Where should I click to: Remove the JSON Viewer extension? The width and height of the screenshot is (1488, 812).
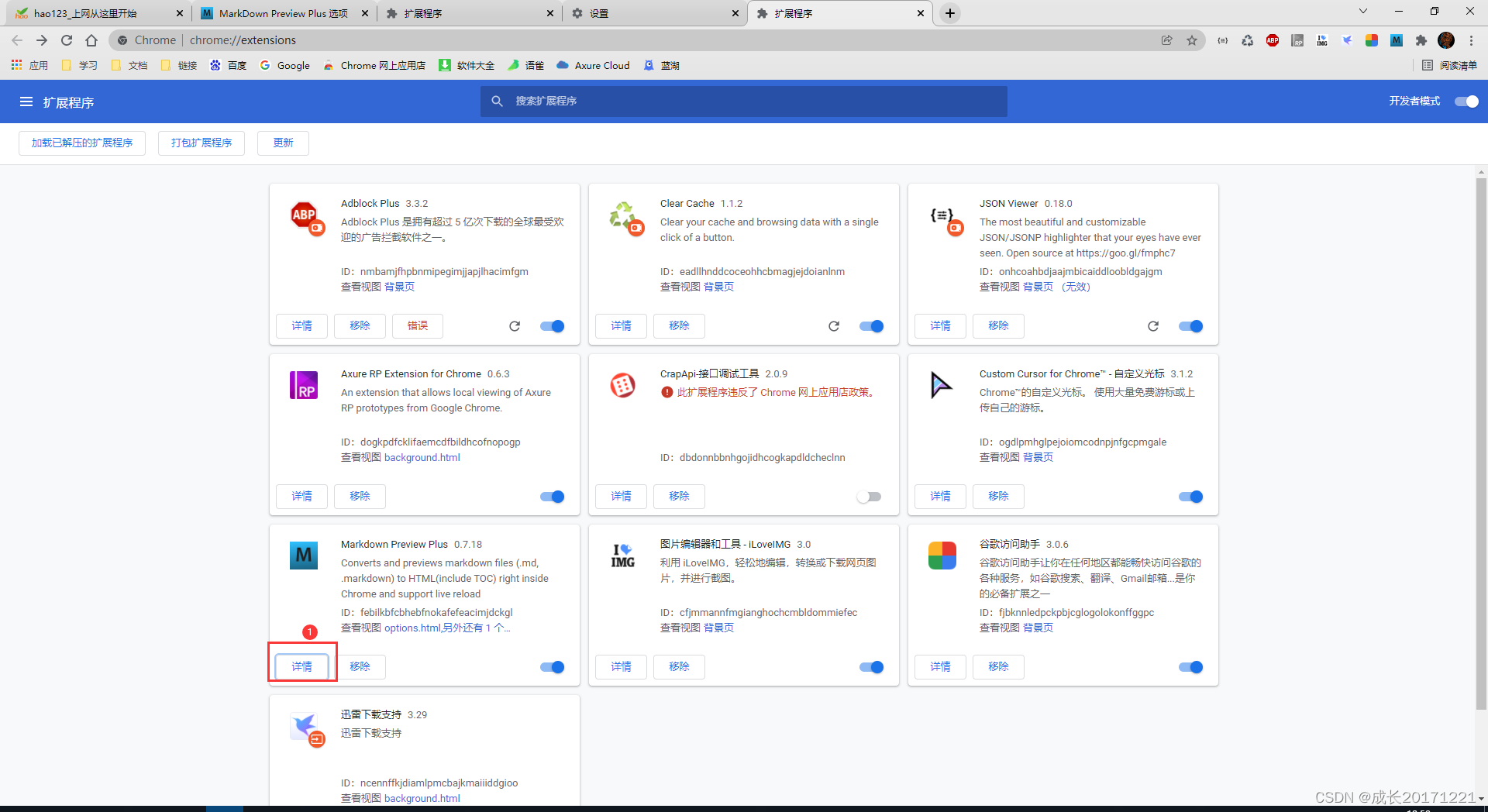pos(998,326)
